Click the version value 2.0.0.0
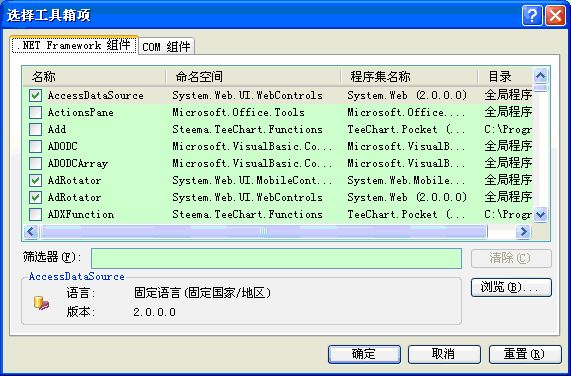571x376 pixels. [154, 312]
